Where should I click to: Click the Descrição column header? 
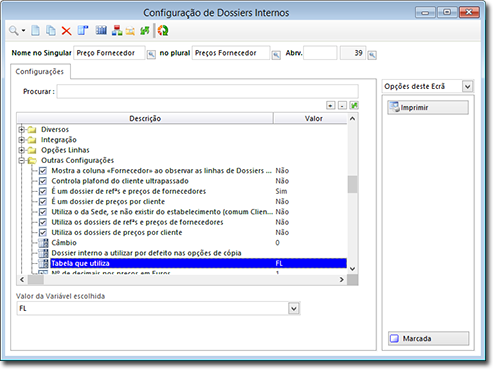tap(145, 118)
